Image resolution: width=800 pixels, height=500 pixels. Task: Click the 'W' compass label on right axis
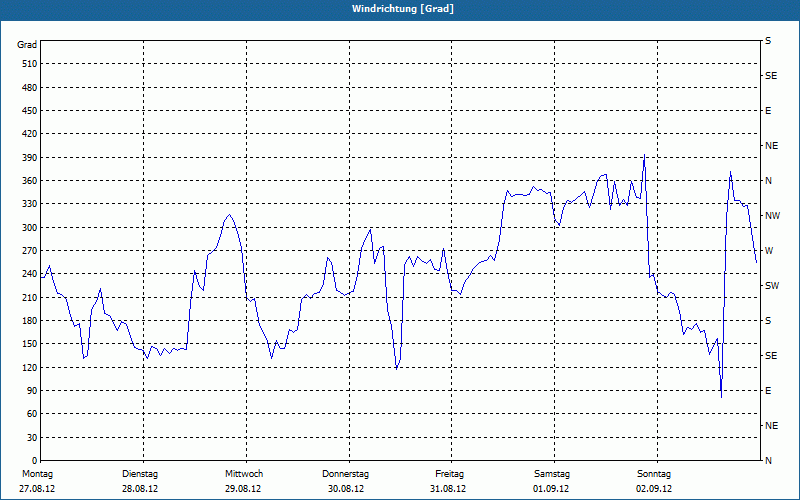coord(769,251)
